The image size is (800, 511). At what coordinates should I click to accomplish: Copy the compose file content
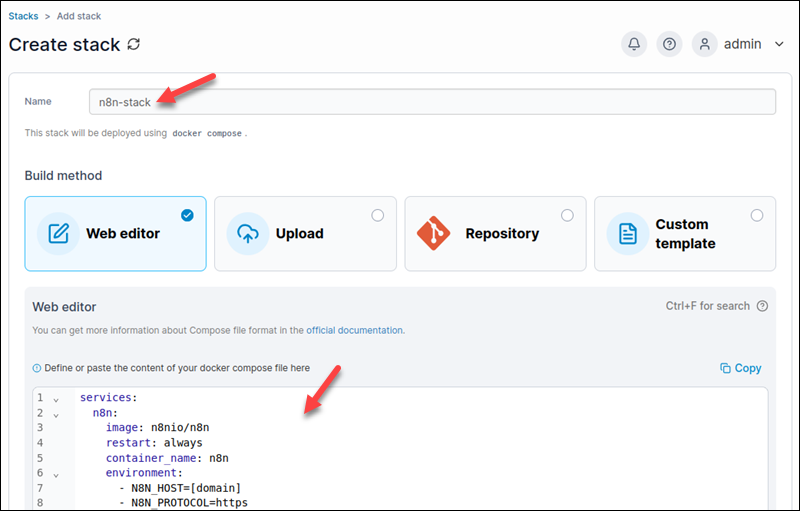(x=740, y=368)
